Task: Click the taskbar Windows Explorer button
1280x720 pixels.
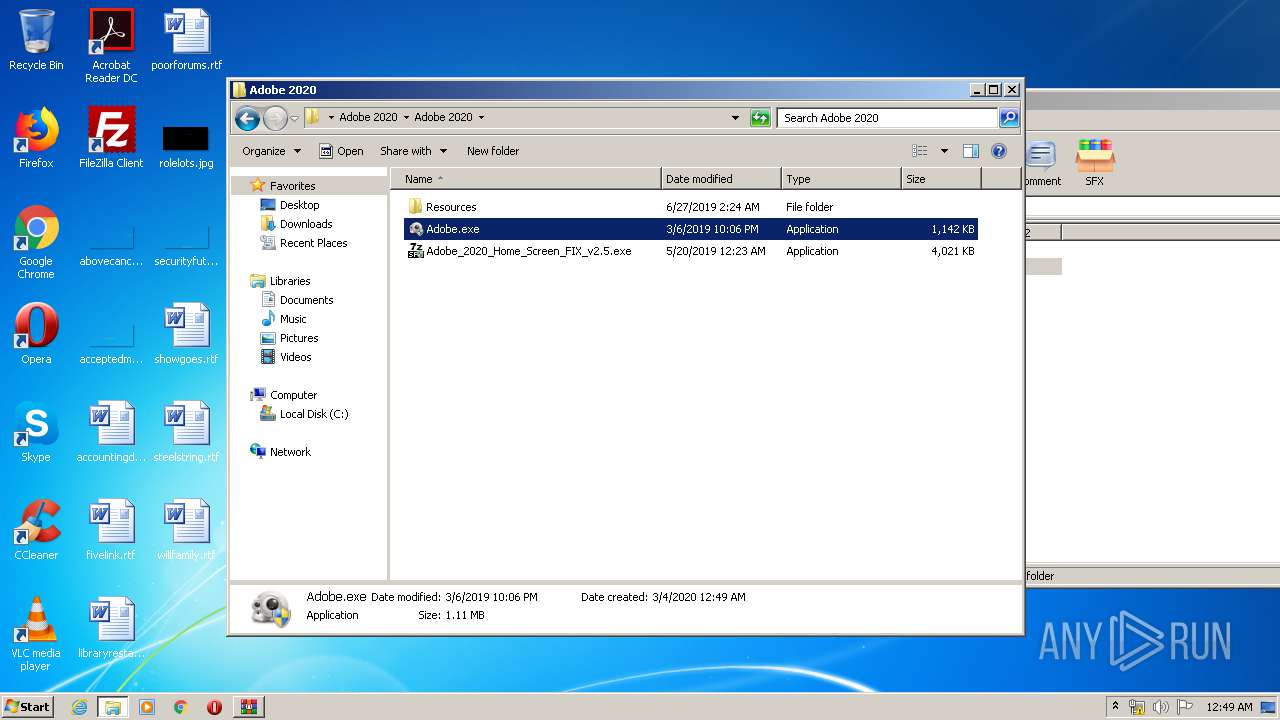Action: click(113, 707)
